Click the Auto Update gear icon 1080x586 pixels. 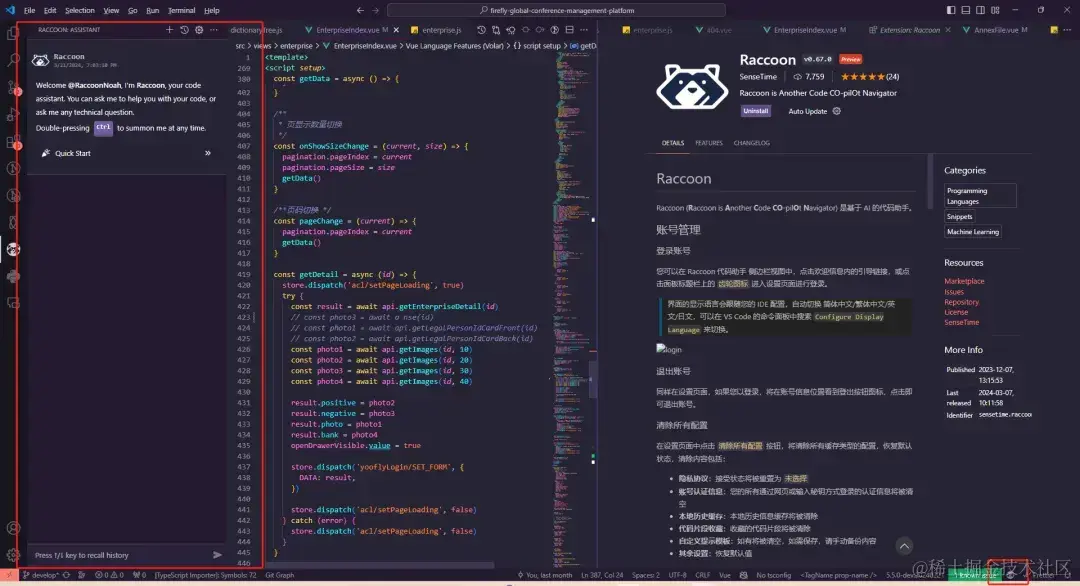coord(836,111)
